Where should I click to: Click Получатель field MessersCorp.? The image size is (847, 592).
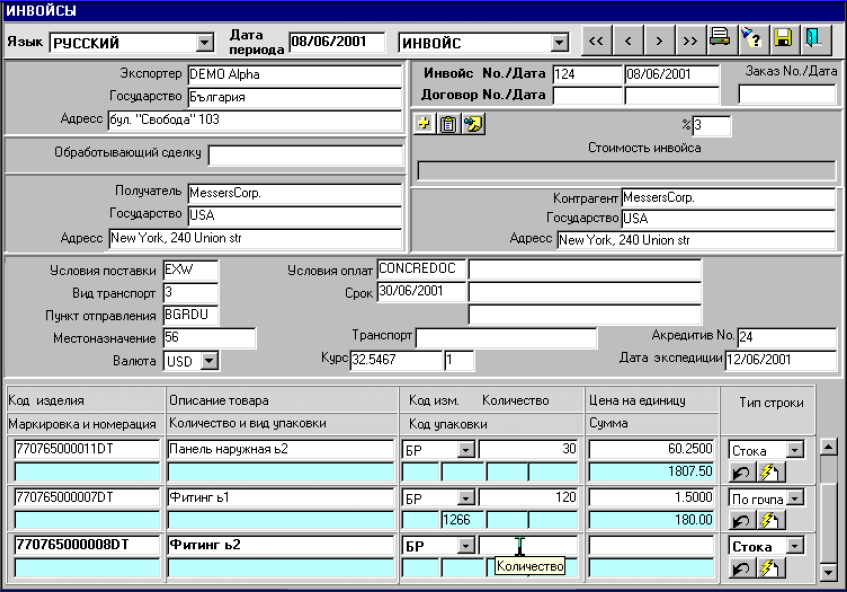(x=294, y=193)
